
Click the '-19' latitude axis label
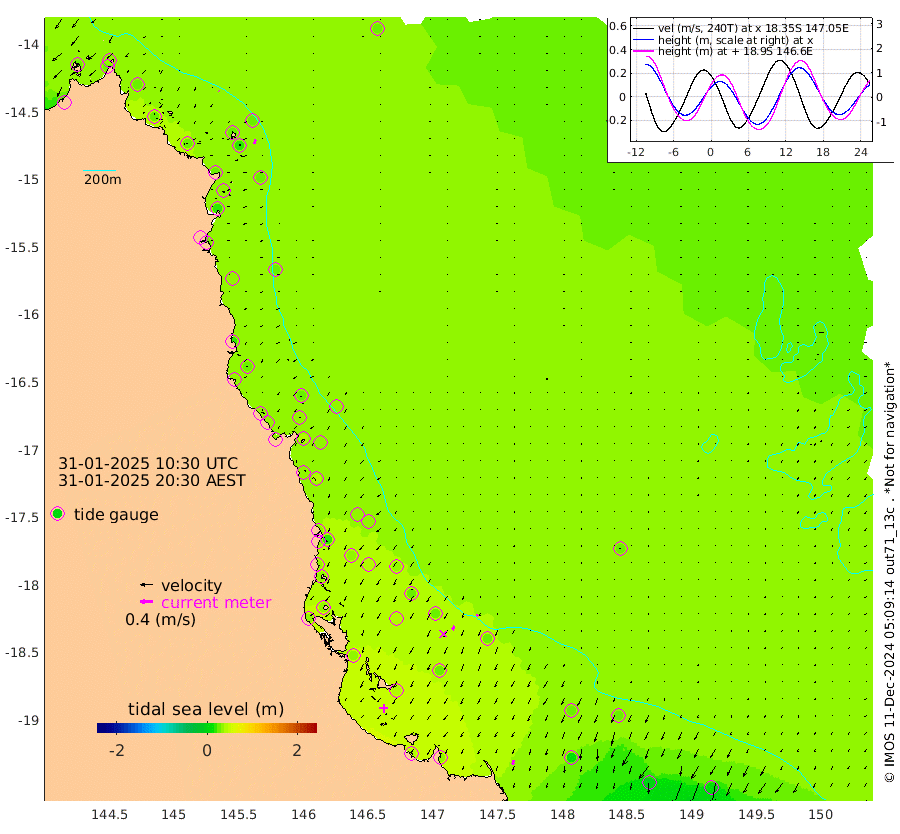tap(28, 720)
